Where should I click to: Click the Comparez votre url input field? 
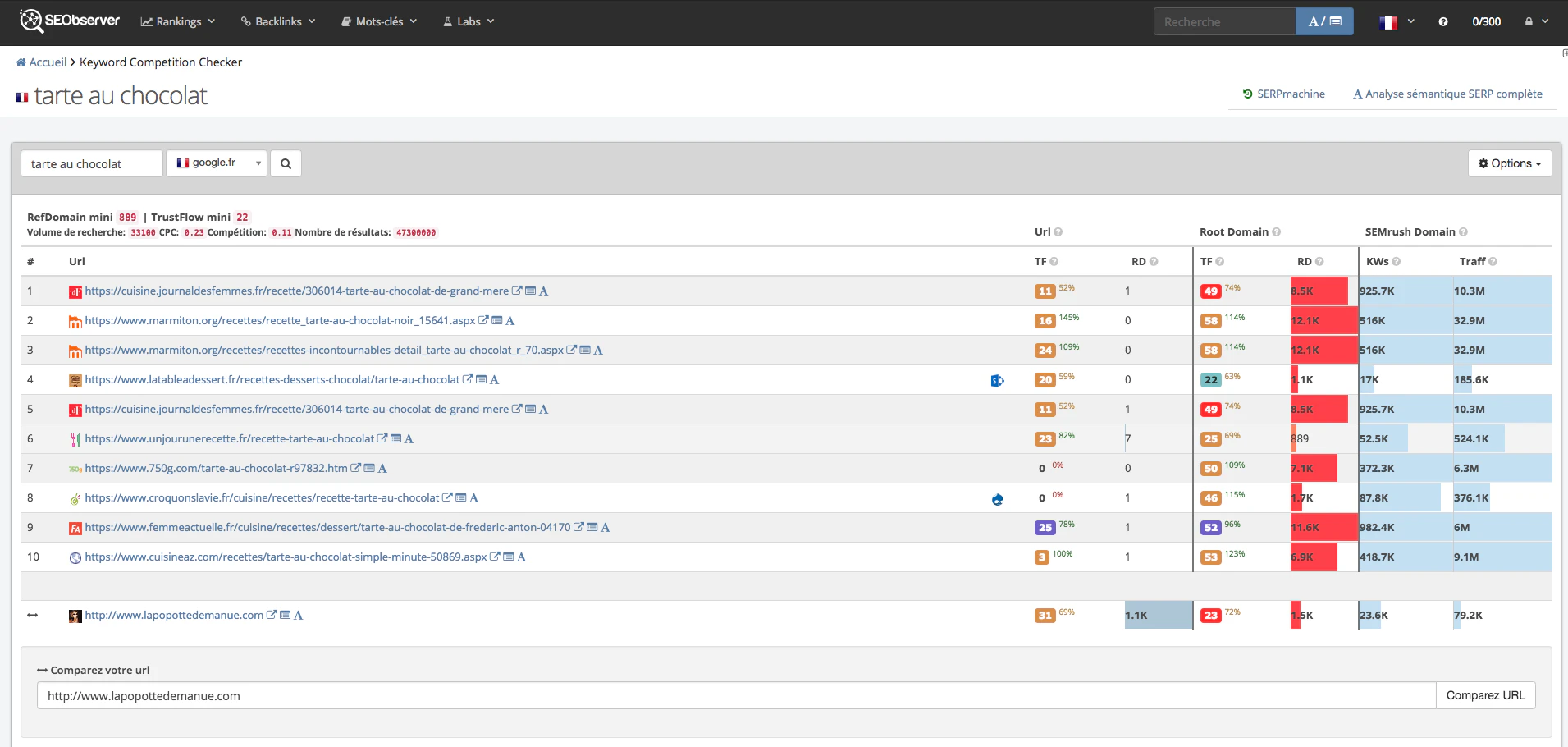(736, 695)
